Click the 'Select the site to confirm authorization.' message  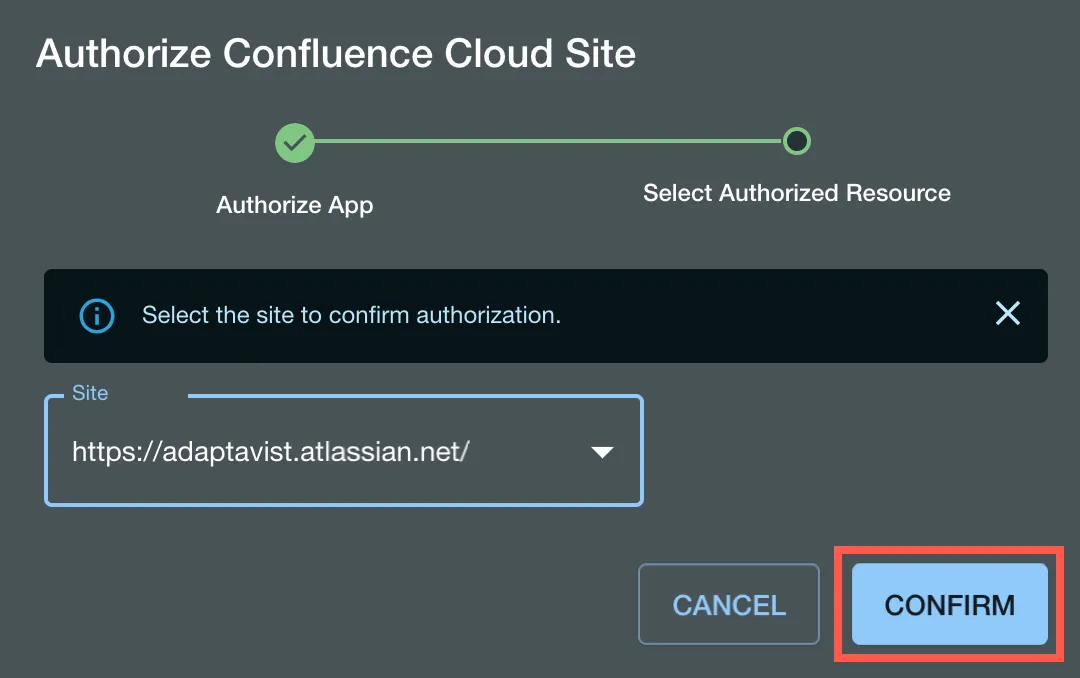point(351,315)
